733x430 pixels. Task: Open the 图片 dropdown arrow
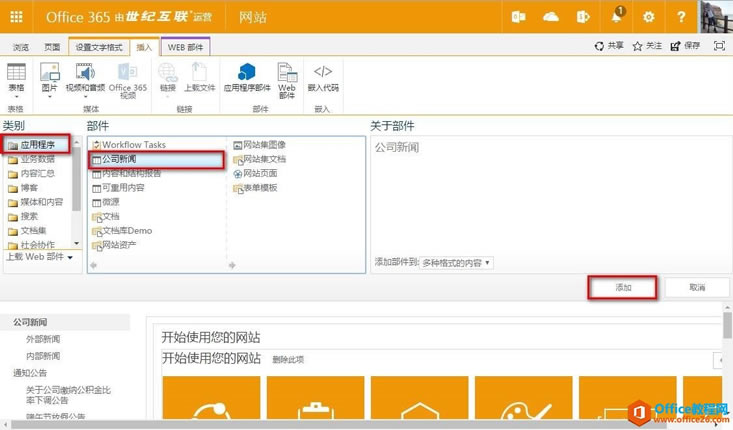[x=50, y=97]
